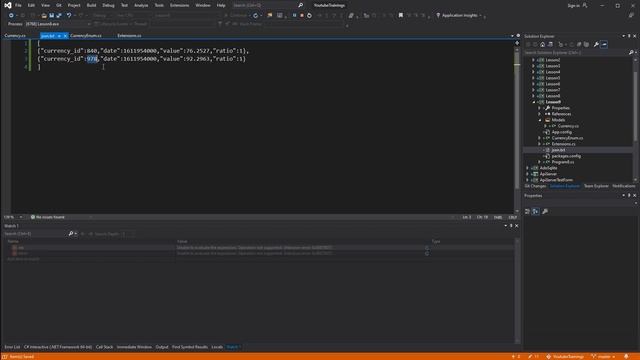Open the Extensions menu
The height and width of the screenshot is (360, 640).
(x=179, y=5)
